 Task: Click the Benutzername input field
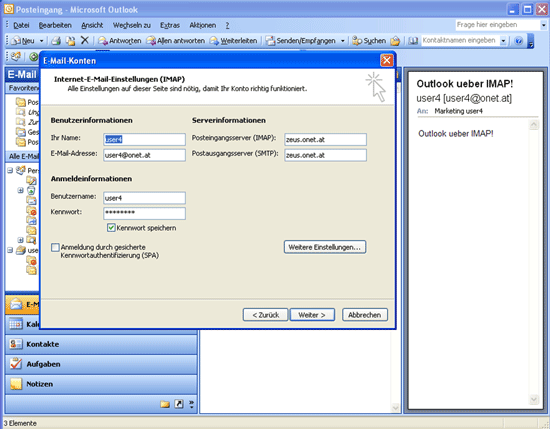pos(144,198)
